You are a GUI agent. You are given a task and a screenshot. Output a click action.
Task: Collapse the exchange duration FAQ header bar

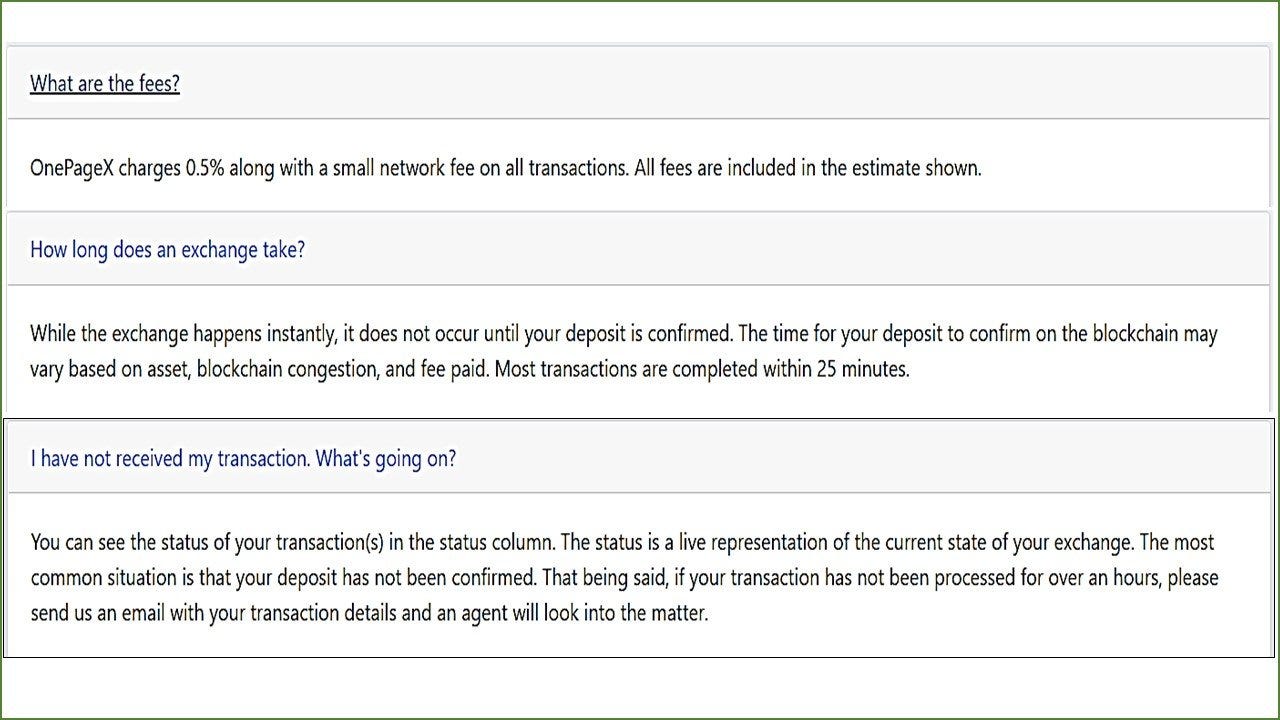click(x=638, y=249)
